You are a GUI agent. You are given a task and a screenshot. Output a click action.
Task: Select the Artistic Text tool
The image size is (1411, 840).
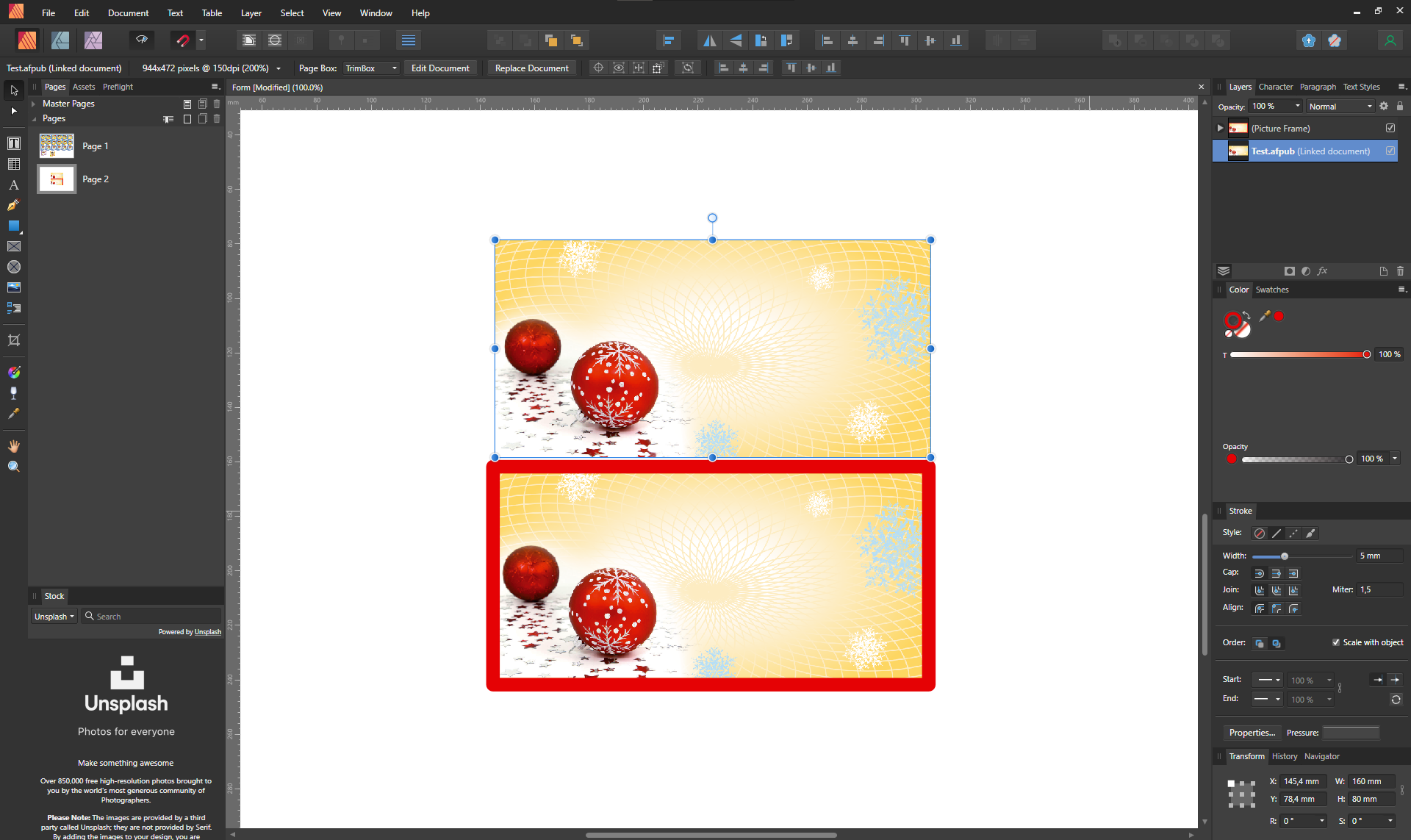[14, 184]
